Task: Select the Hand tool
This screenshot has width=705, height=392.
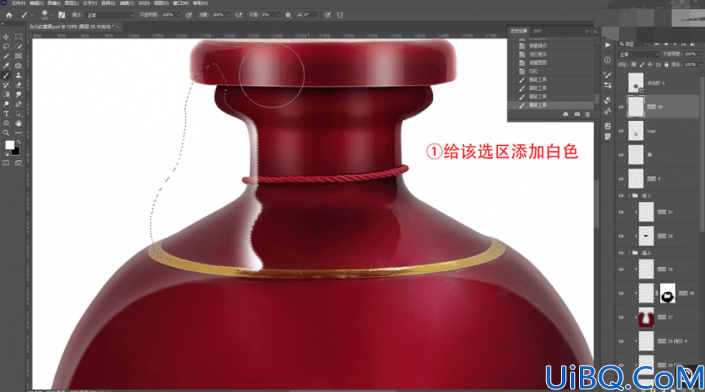Action: point(18,123)
